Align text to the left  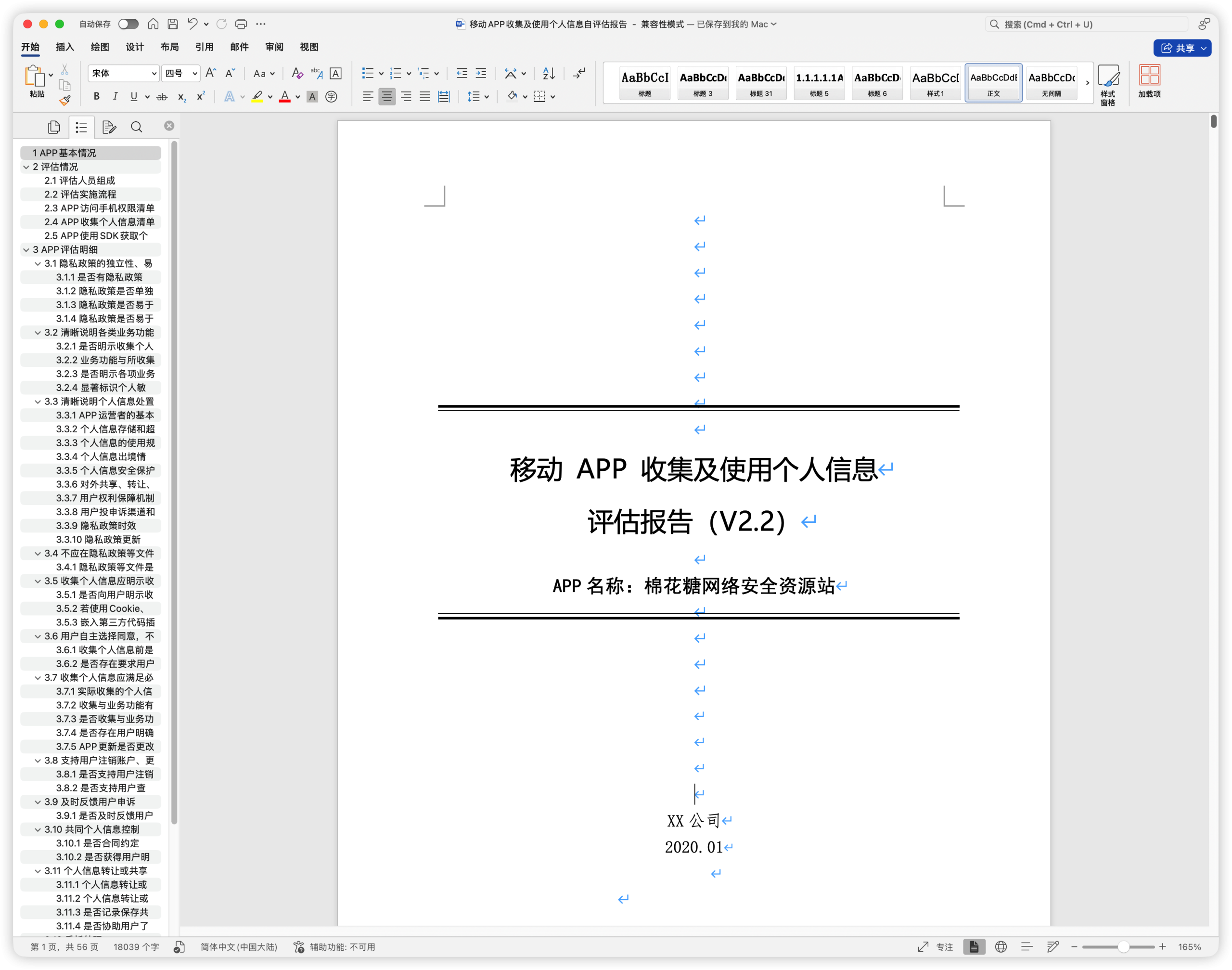tap(368, 97)
